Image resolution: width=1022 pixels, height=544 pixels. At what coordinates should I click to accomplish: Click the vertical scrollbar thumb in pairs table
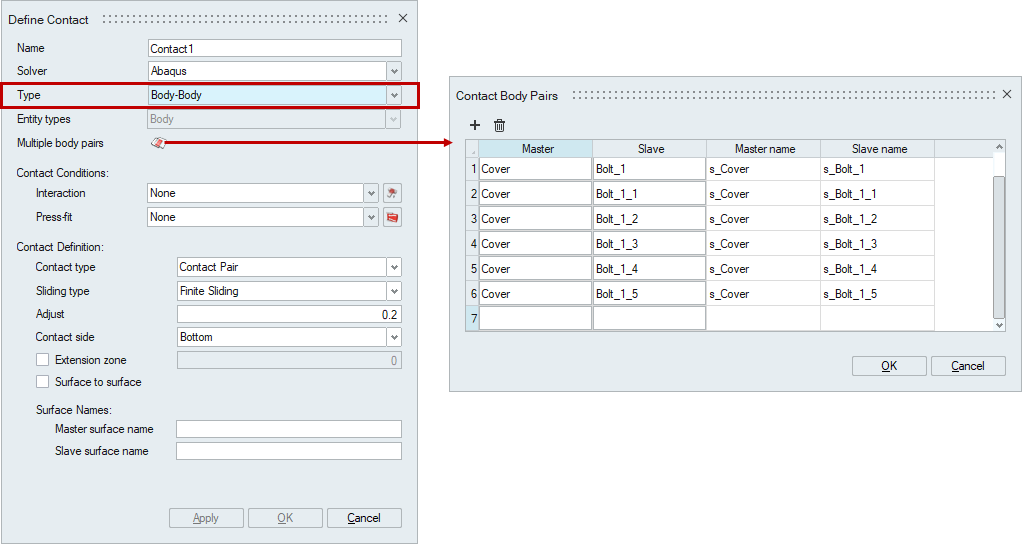pyautogui.click(x=999, y=247)
